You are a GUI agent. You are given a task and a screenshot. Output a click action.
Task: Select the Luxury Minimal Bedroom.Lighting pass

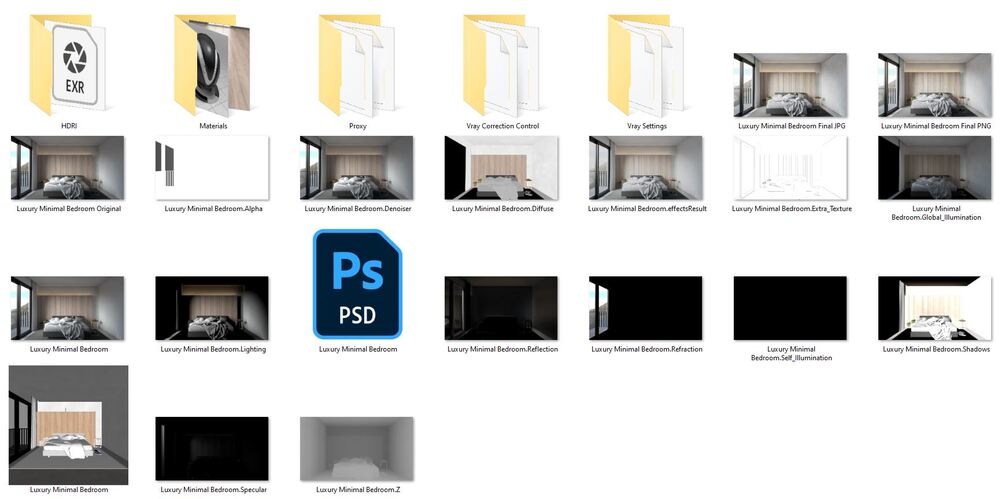[212, 308]
